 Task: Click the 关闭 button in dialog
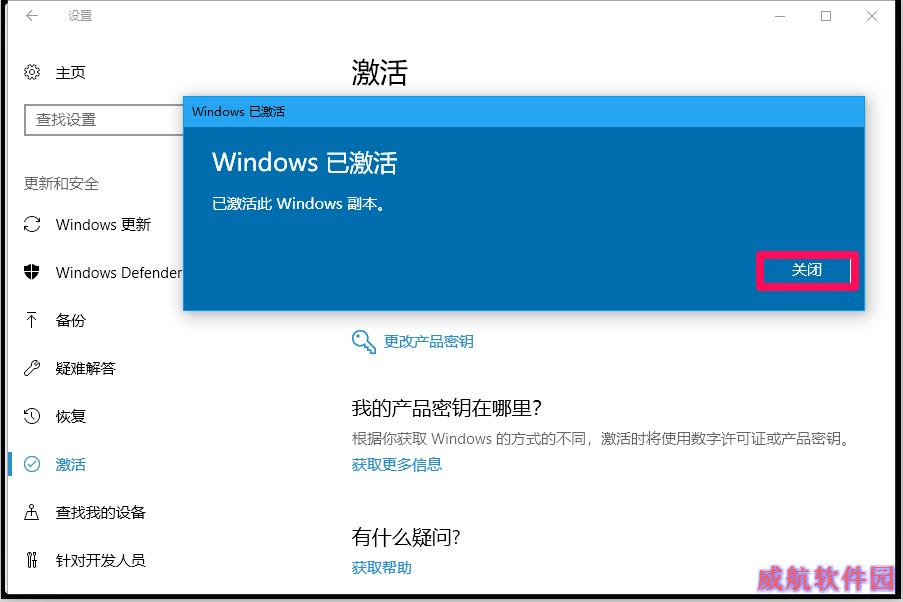(807, 270)
